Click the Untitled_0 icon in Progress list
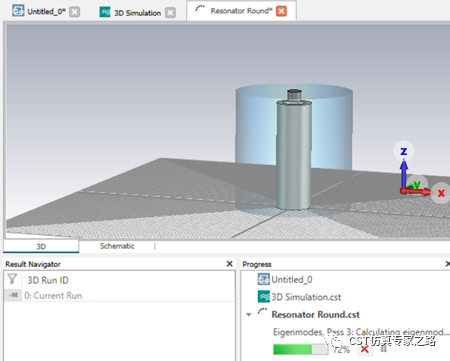Image resolution: width=450 pixels, height=361 pixels. 264,279
